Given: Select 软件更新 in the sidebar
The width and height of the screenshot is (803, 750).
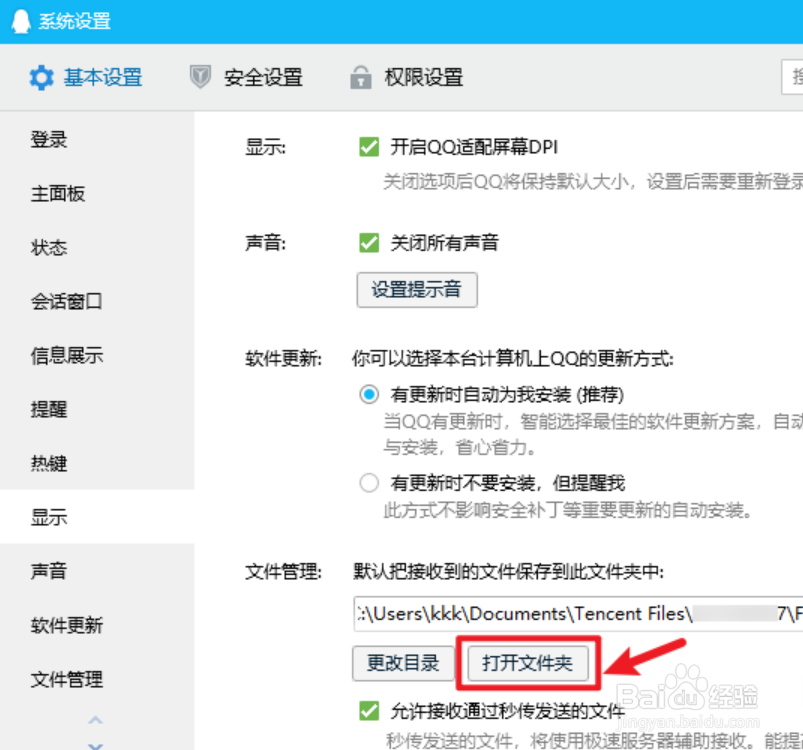Looking at the screenshot, I should tap(97, 625).
